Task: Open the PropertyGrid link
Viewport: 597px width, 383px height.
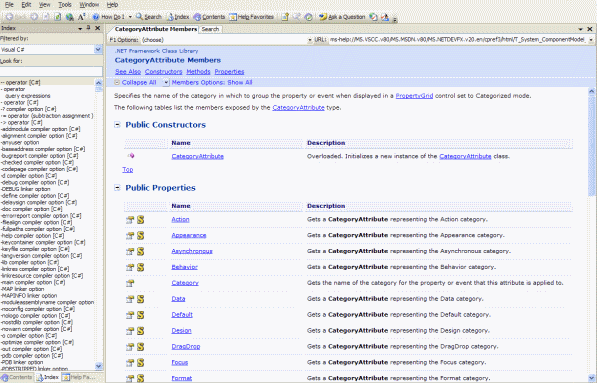Action: (414, 96)
